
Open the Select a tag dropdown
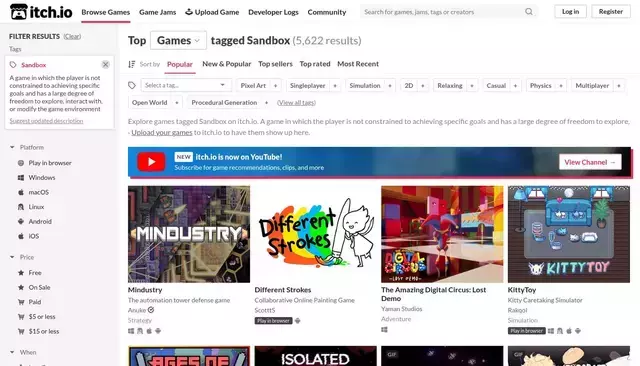(186, 85)
